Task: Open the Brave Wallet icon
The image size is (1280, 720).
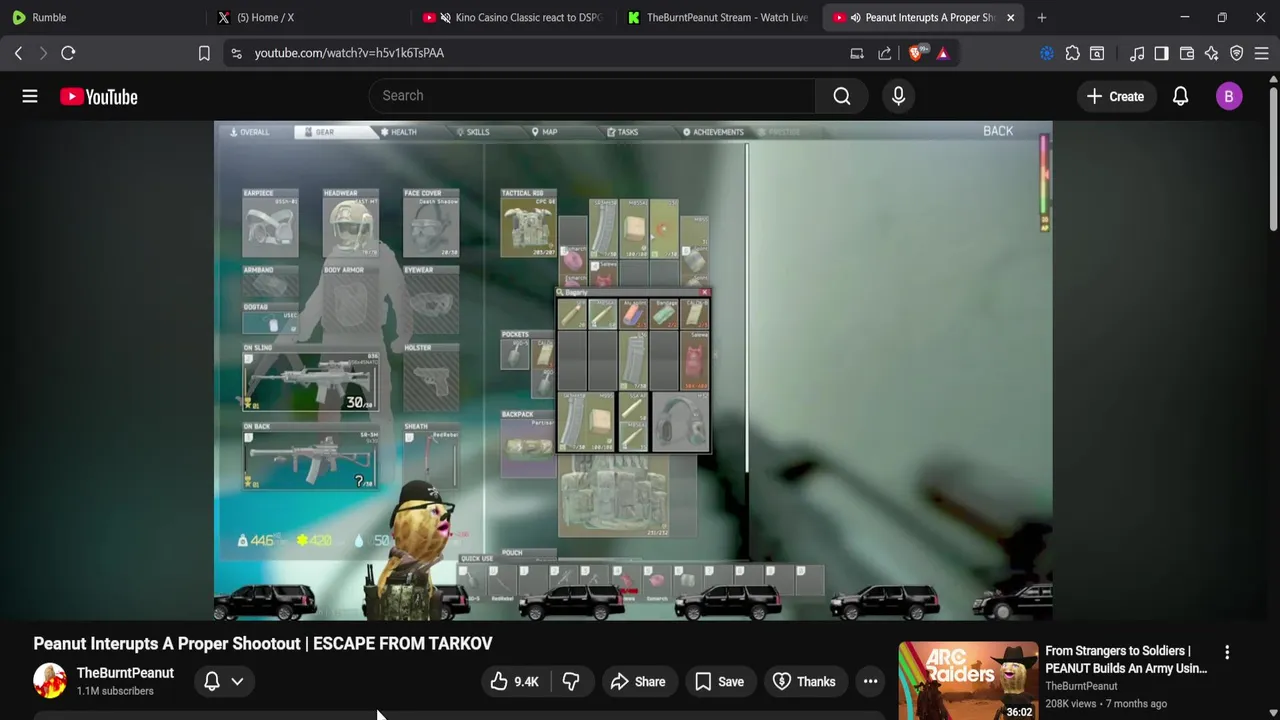Action: (x=1187, y=53)
